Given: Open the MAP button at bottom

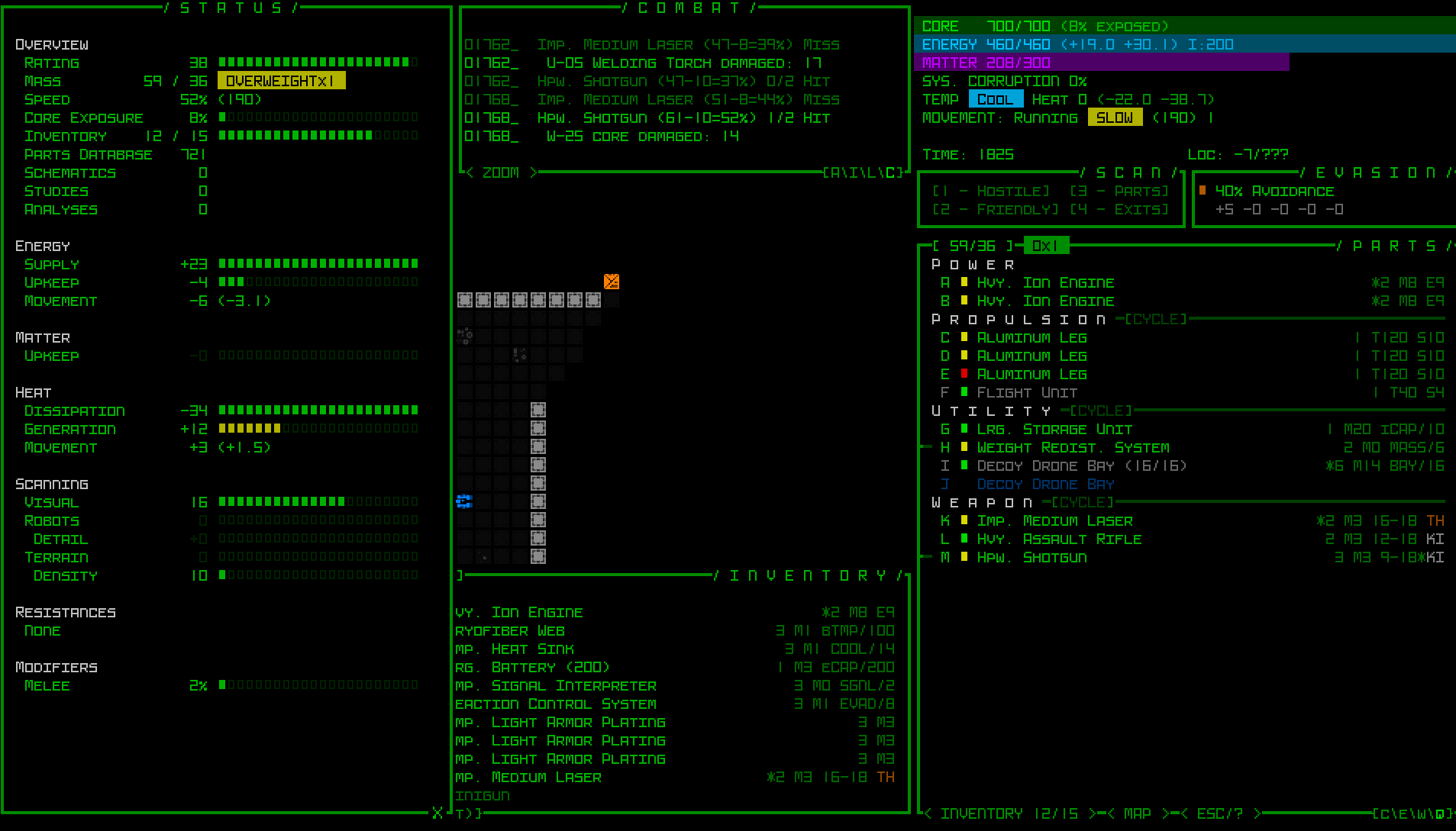Looking at the screenshot, I should pos(1138,813).
